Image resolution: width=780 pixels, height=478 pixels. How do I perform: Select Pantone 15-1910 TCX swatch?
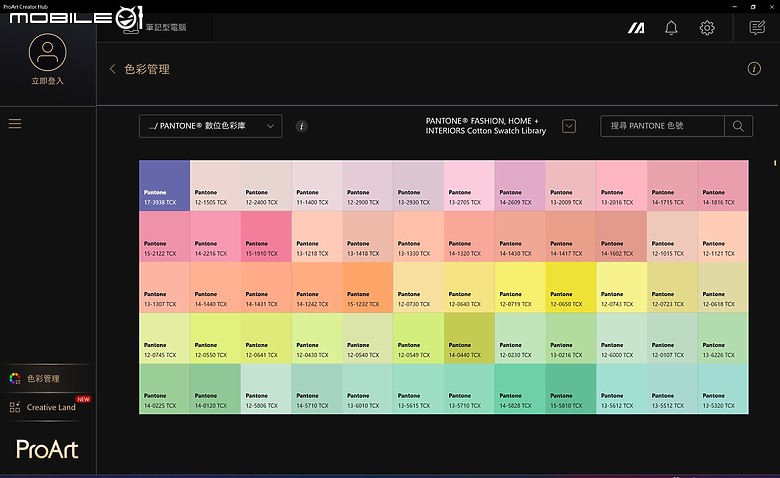(x=266, y=236)
